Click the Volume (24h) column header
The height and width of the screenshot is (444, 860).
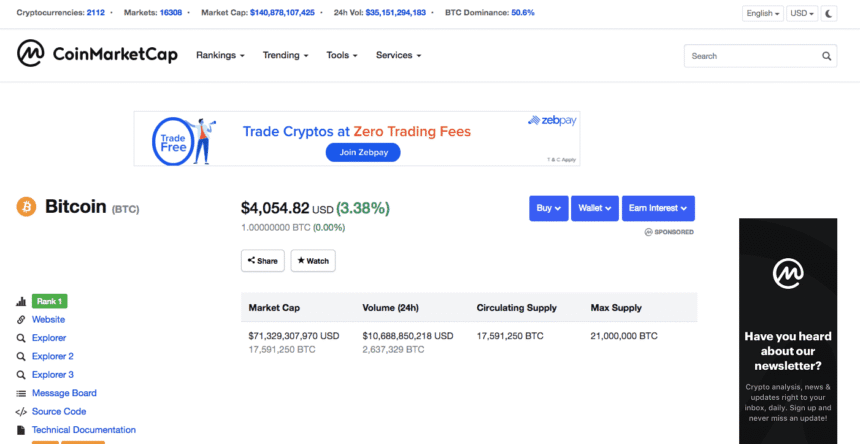[x=391, y=308]
